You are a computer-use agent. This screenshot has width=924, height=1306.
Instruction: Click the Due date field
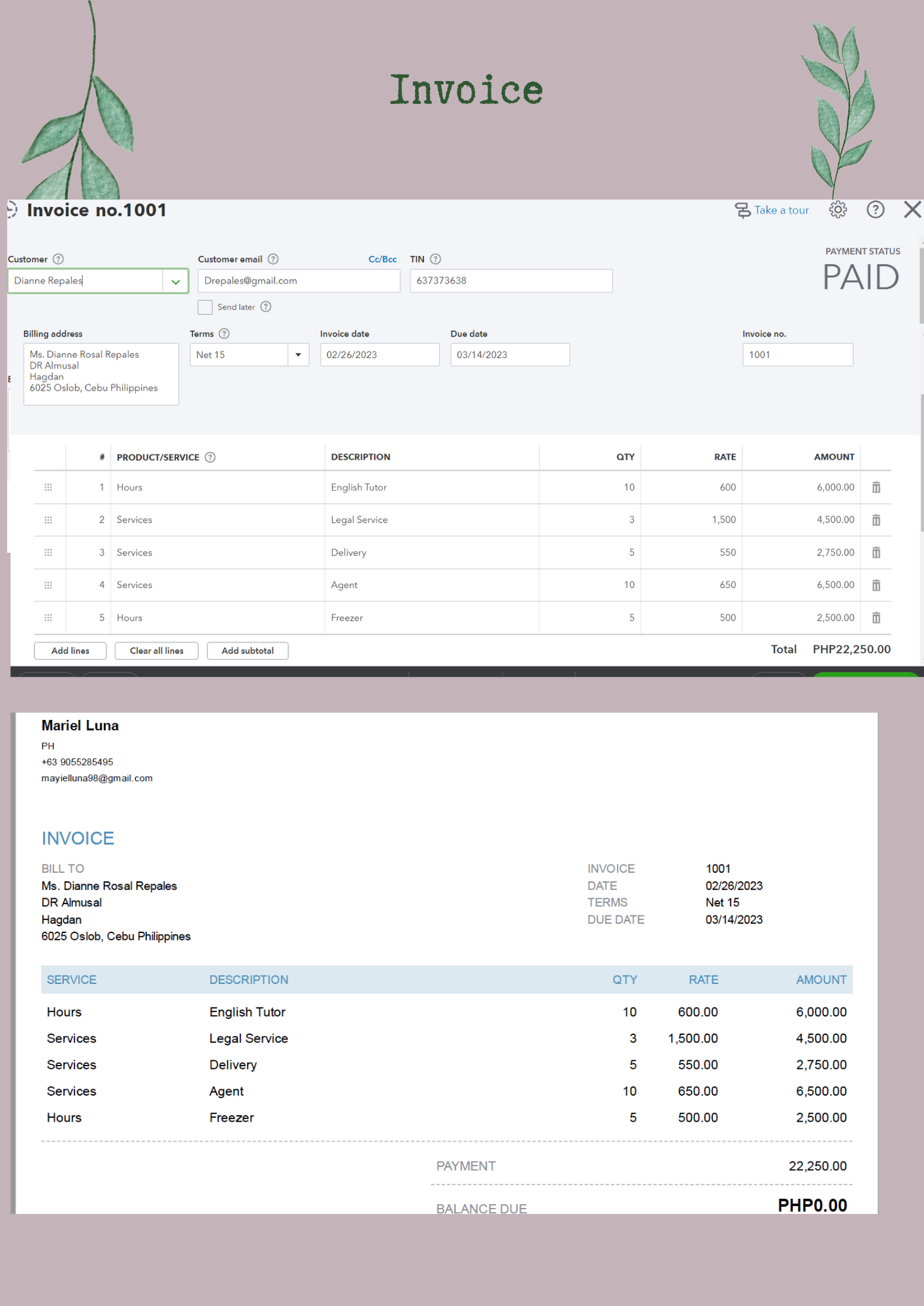pos(510,355)
